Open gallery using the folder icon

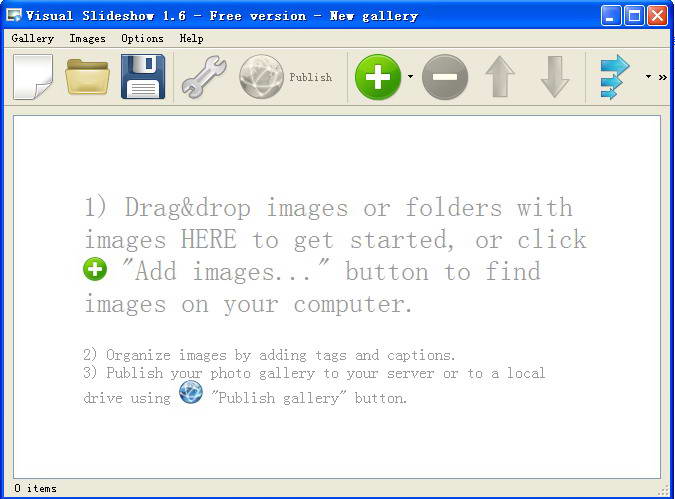[87, 77]
